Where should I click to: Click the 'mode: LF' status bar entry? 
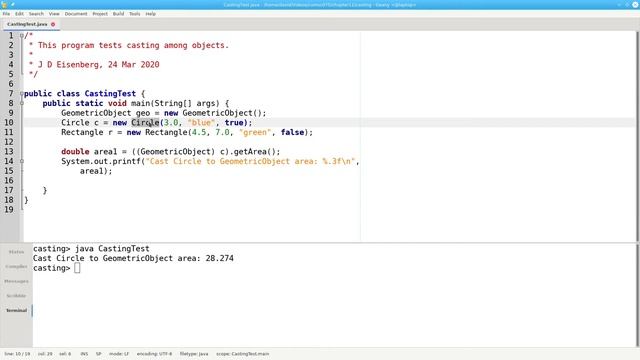pos(119,354)
